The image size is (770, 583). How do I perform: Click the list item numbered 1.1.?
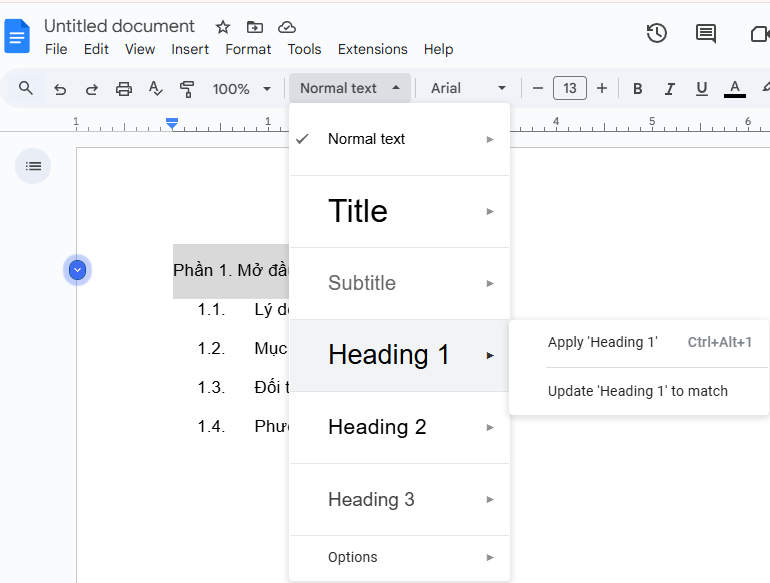(243, 310)
